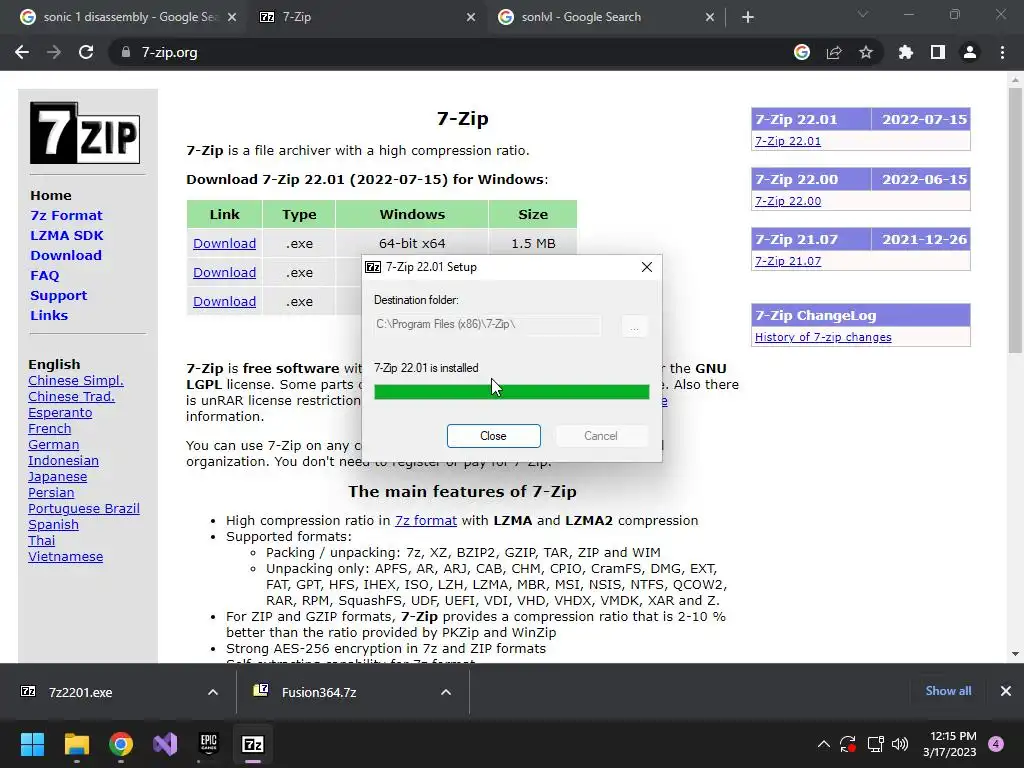Viewport: 1024px width, 768px height.
Task: Open 7-Zip 21.07 release link
Action: click(788, 261)
